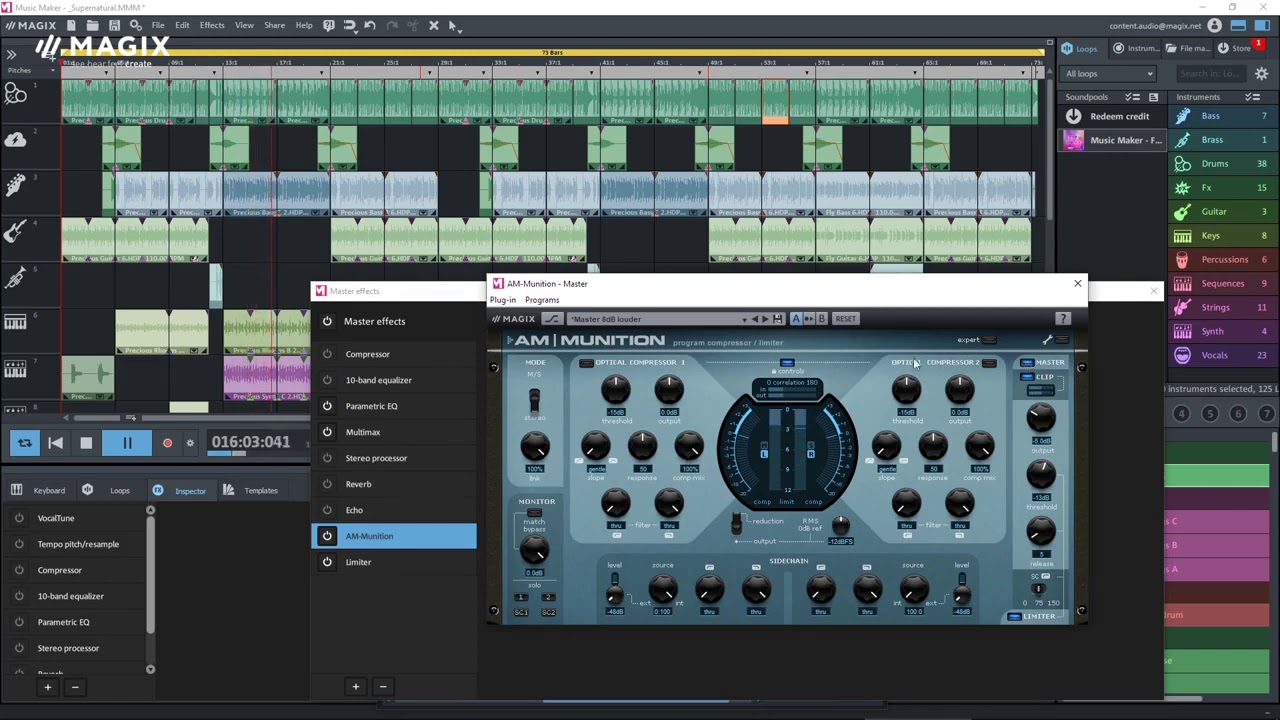The width and height of the screenshot is (1280, 720).
Task: Create a new project via toolbar icon
Action: (x=71, y=25)
